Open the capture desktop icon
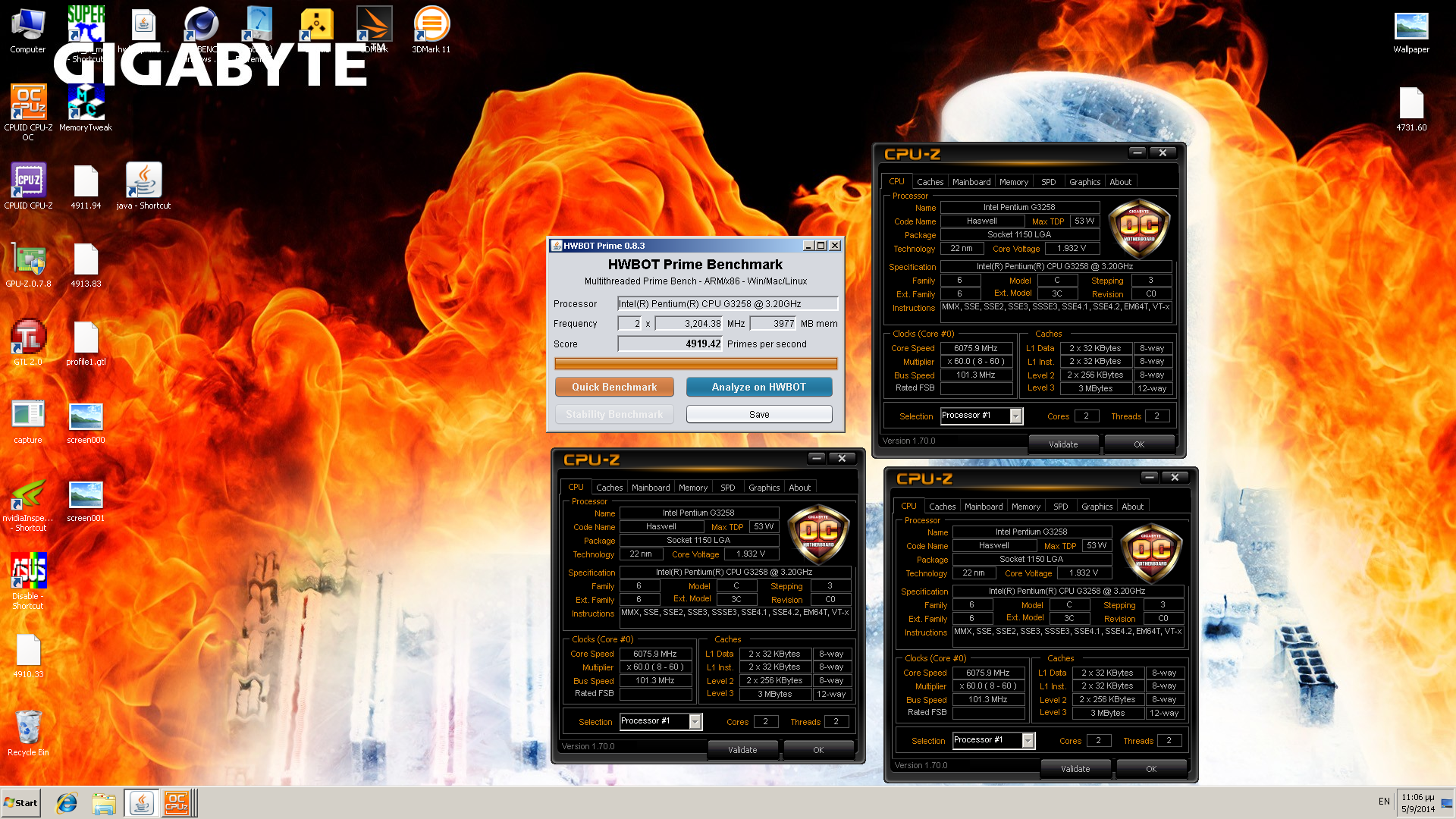Viewport: 1456px width, 819px height. (28, 422)
